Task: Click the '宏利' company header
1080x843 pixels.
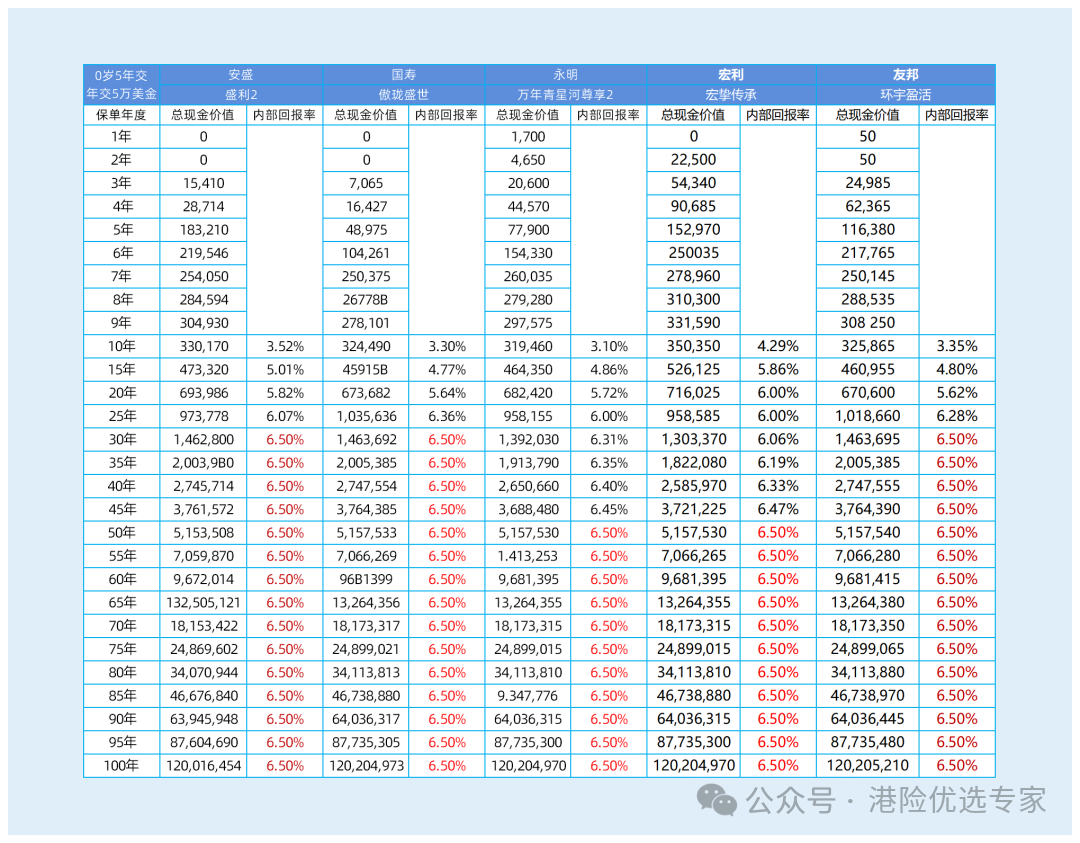Action: (731, 74)
